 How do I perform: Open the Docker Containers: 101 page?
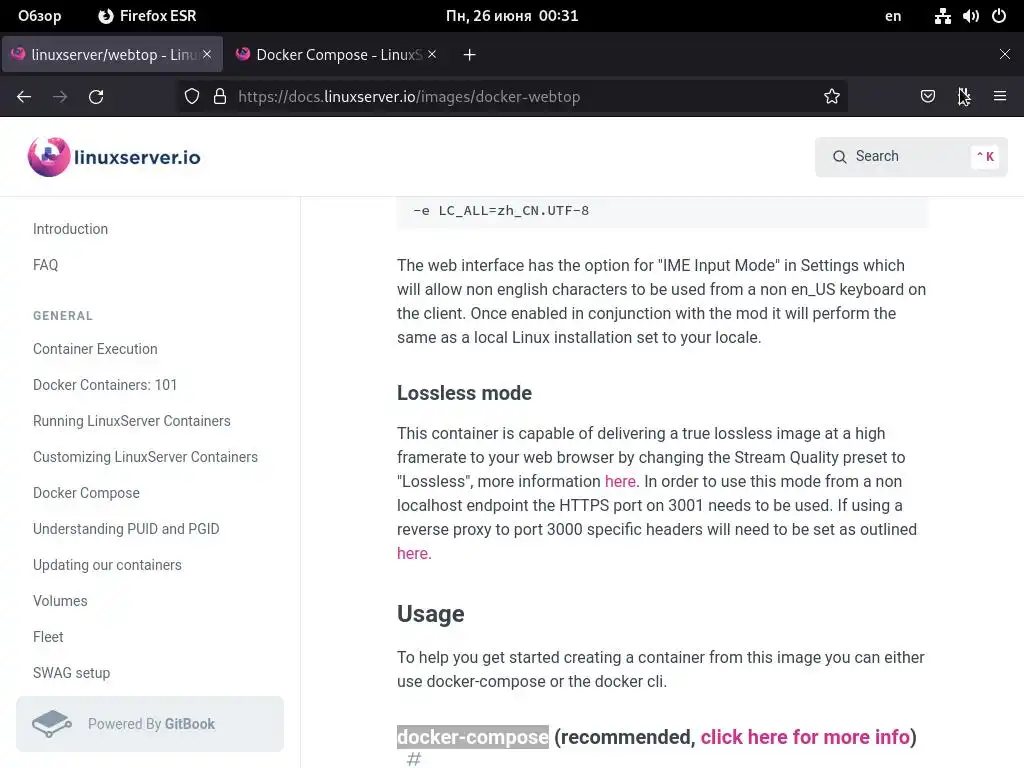point(105,385)
